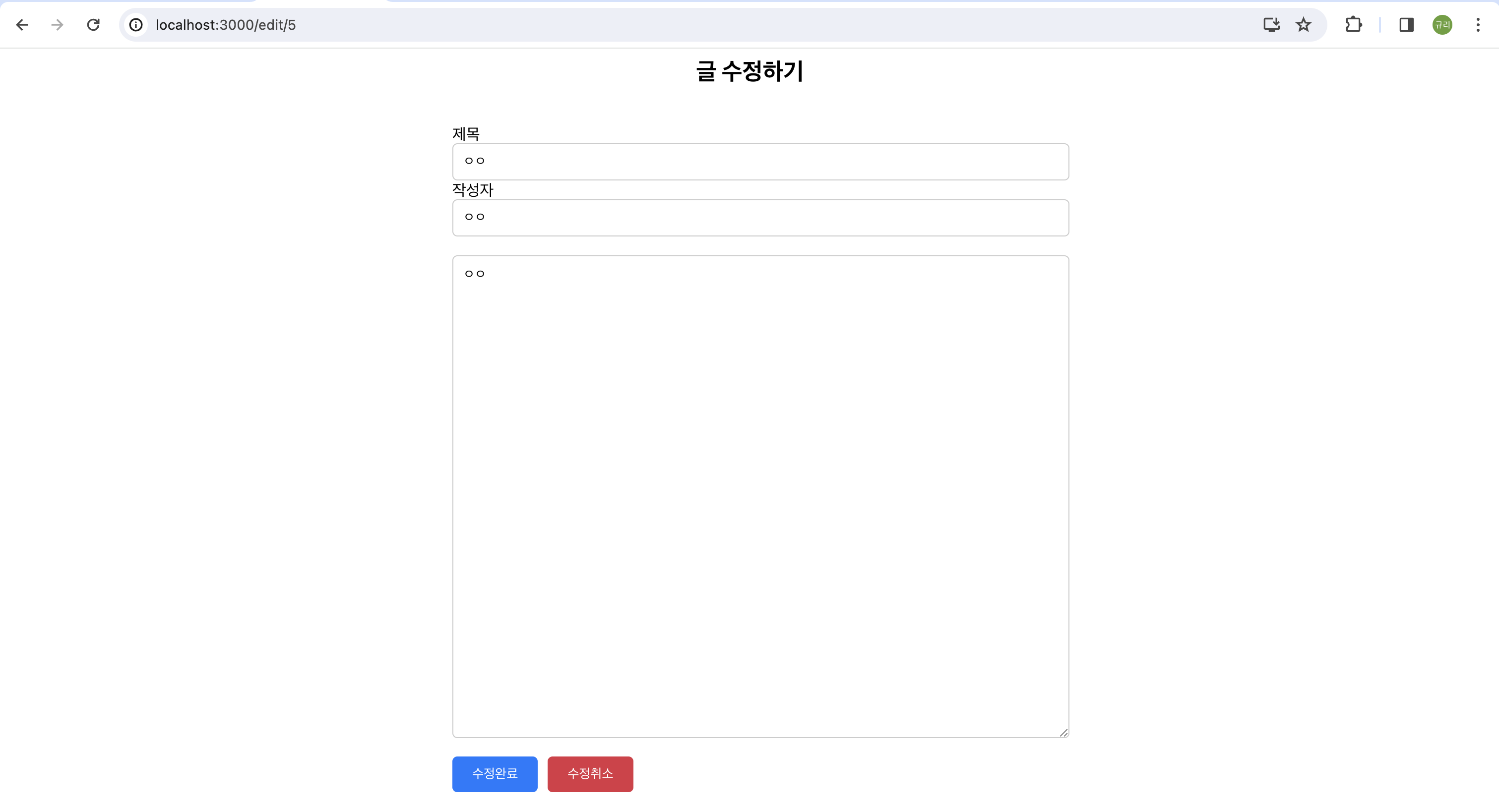Open the green profile avatar

click(x=1442, y=24)
